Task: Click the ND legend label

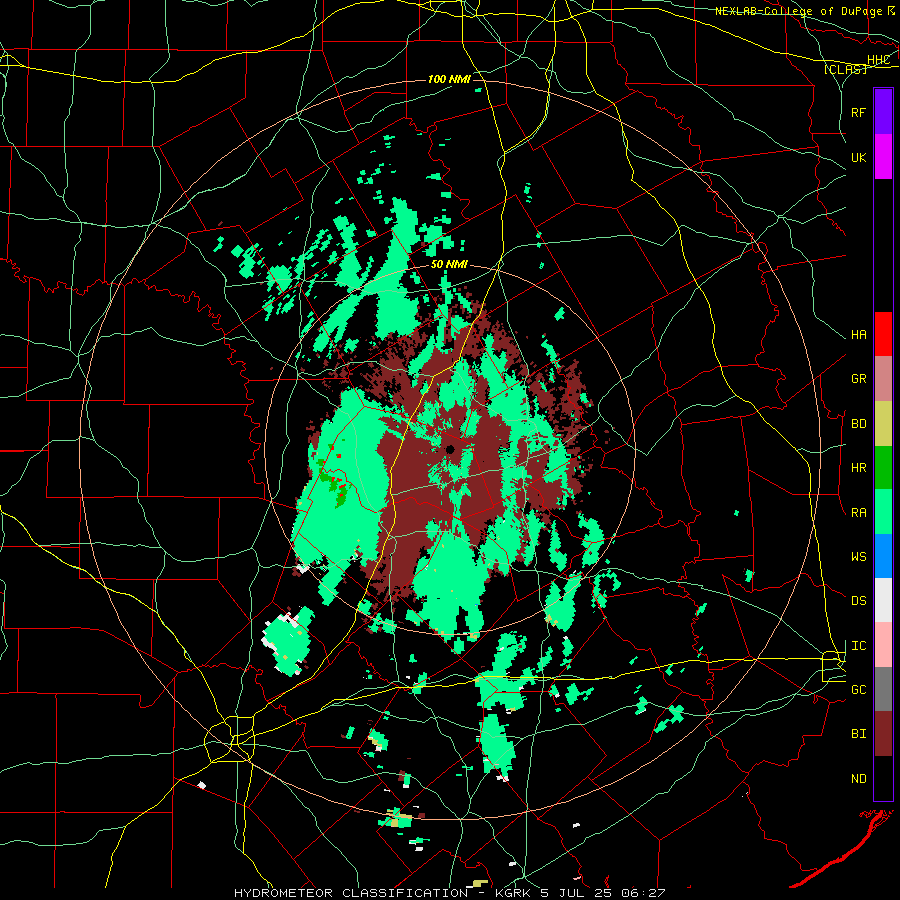Action: point(858,779)
